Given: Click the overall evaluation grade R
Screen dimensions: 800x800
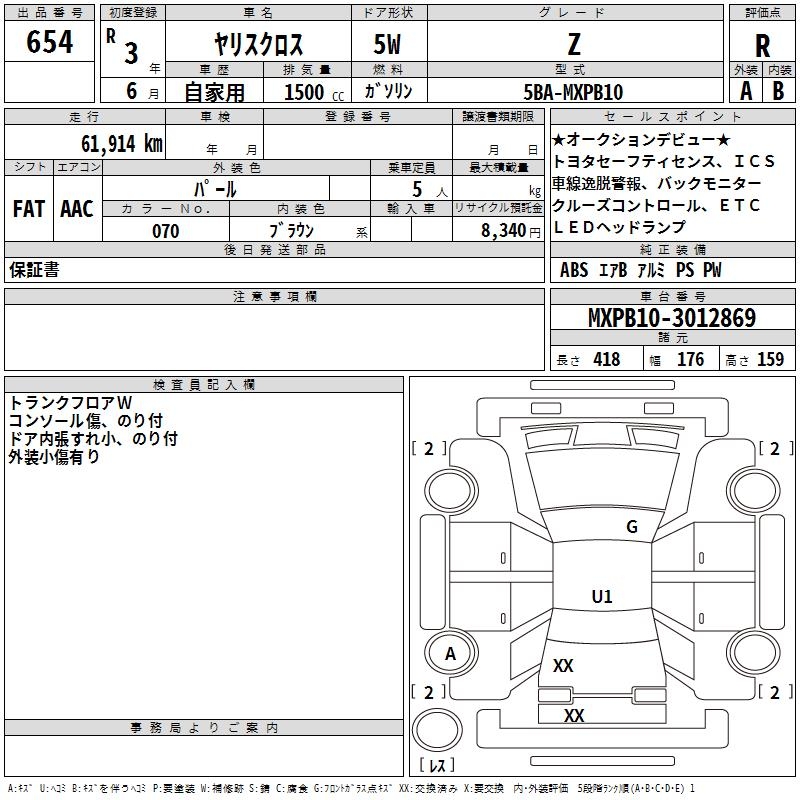Looking at the screenshot, I should (x=762, y=46).
